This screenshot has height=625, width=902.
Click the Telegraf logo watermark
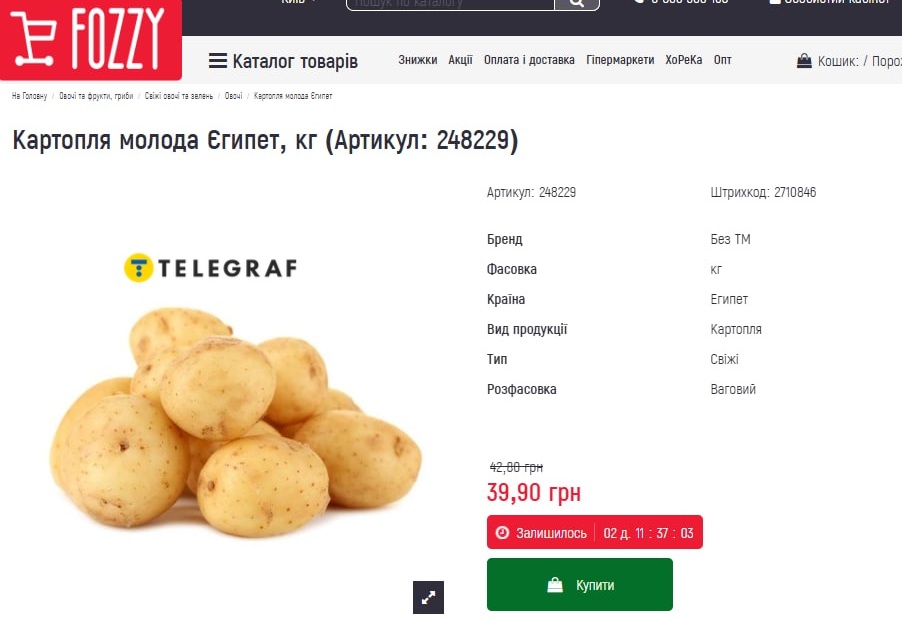coord(211,268)
